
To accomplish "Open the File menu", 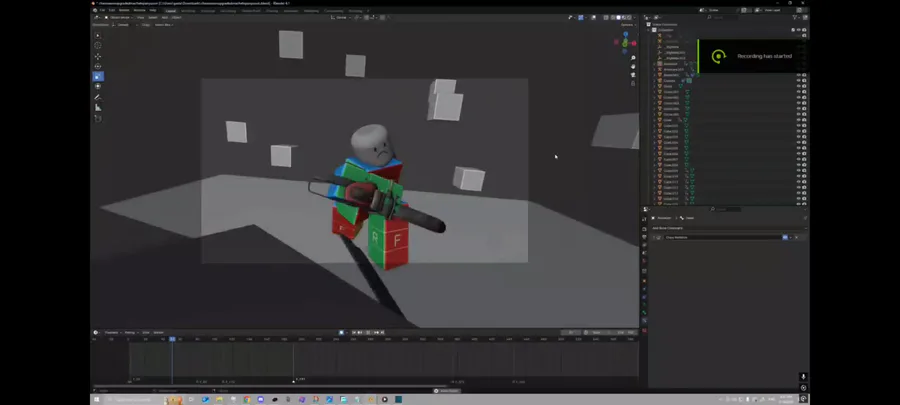I will [102, 10].
